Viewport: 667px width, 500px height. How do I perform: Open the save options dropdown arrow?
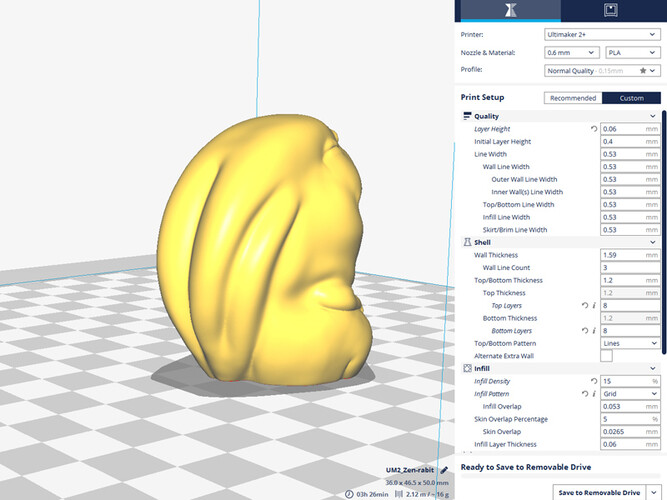[654, 492]
